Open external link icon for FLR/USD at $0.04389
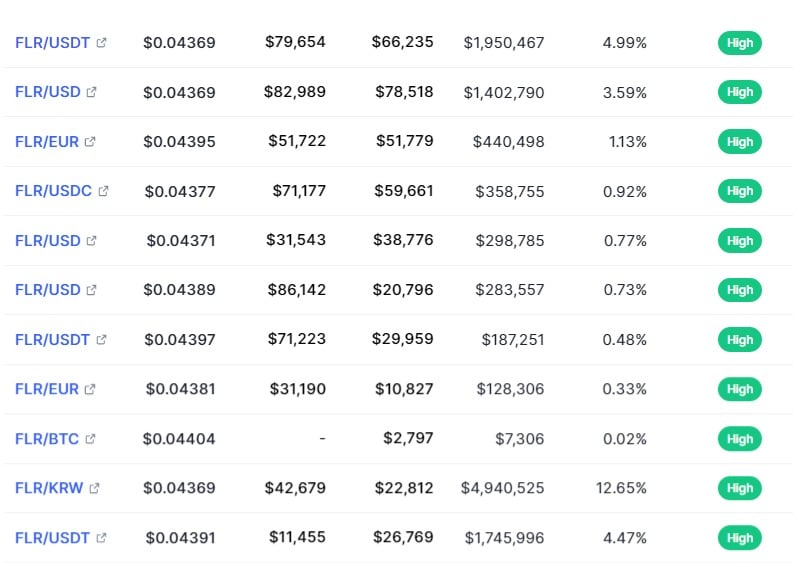Viewport: 793px width, 563px height. point(92,290)
